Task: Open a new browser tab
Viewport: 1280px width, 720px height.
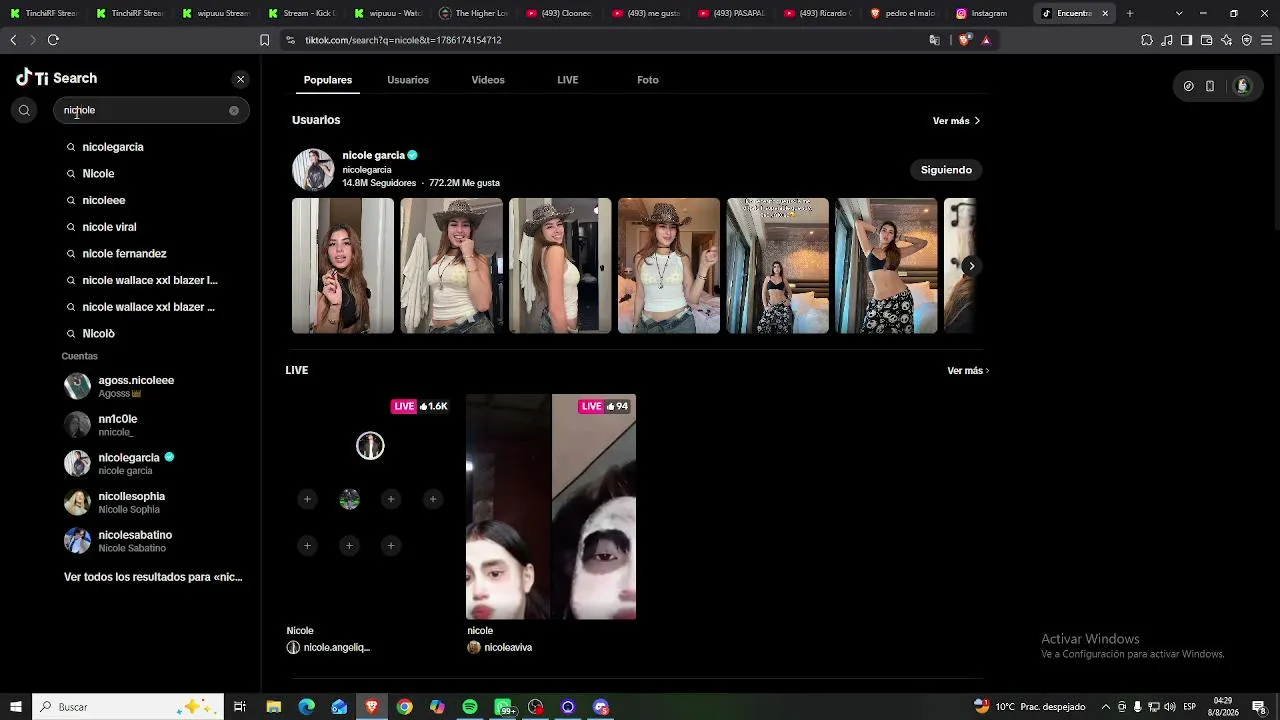Action: point(1130,13)
